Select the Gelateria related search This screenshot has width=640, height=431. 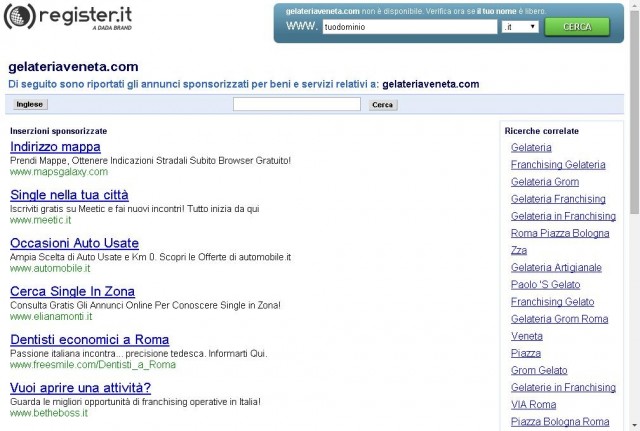(x=531, y=147)
